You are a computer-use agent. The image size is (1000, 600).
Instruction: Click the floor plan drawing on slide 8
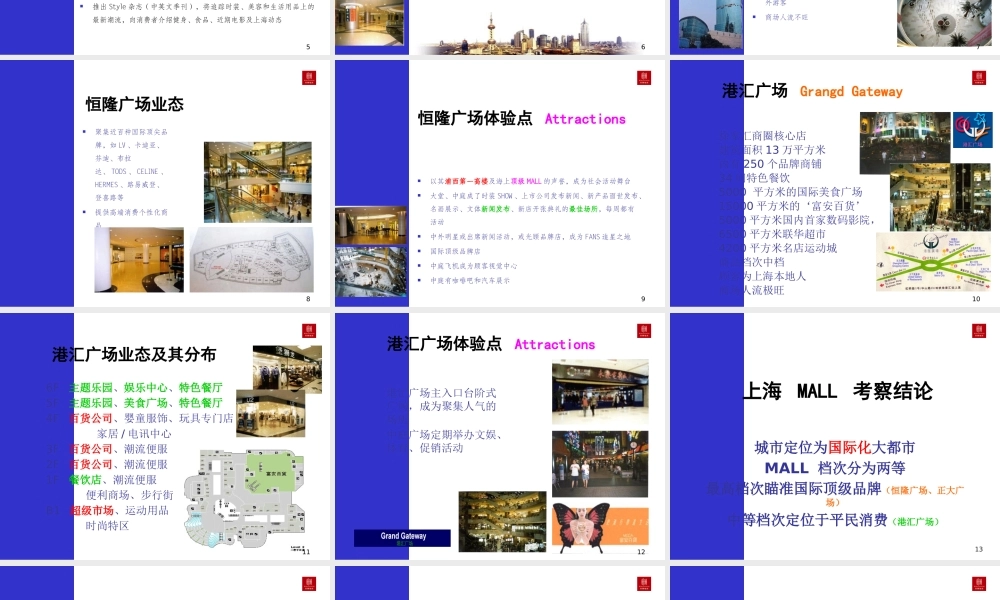point(252,259)
